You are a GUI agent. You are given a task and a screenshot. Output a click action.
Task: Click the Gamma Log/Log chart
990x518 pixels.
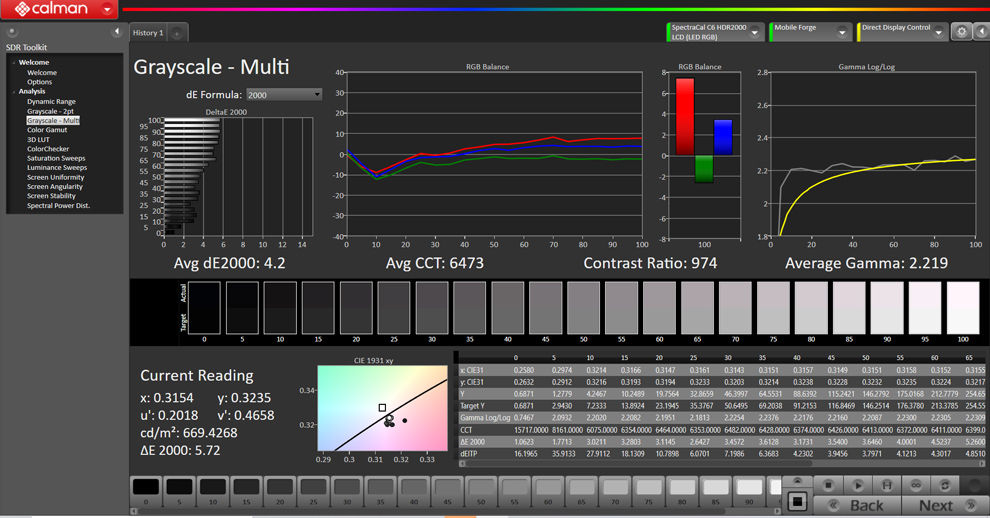(x=872, y=154)
